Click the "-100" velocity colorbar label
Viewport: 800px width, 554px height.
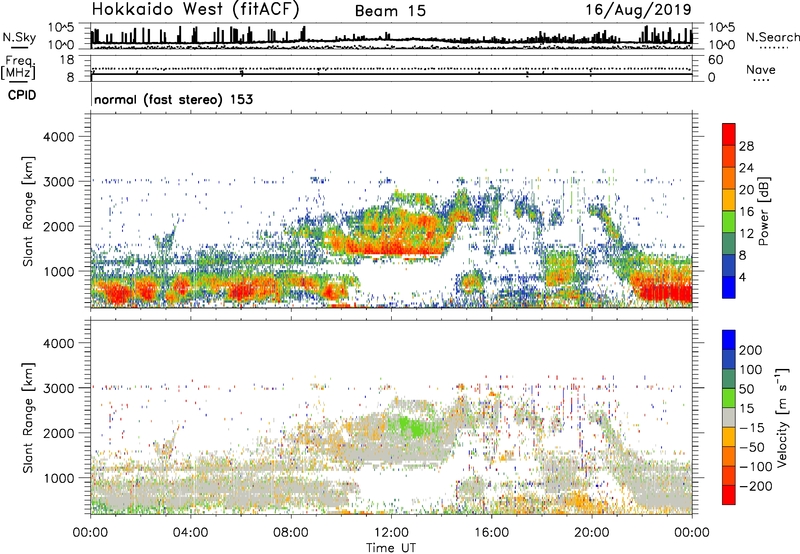coord(756,467)
